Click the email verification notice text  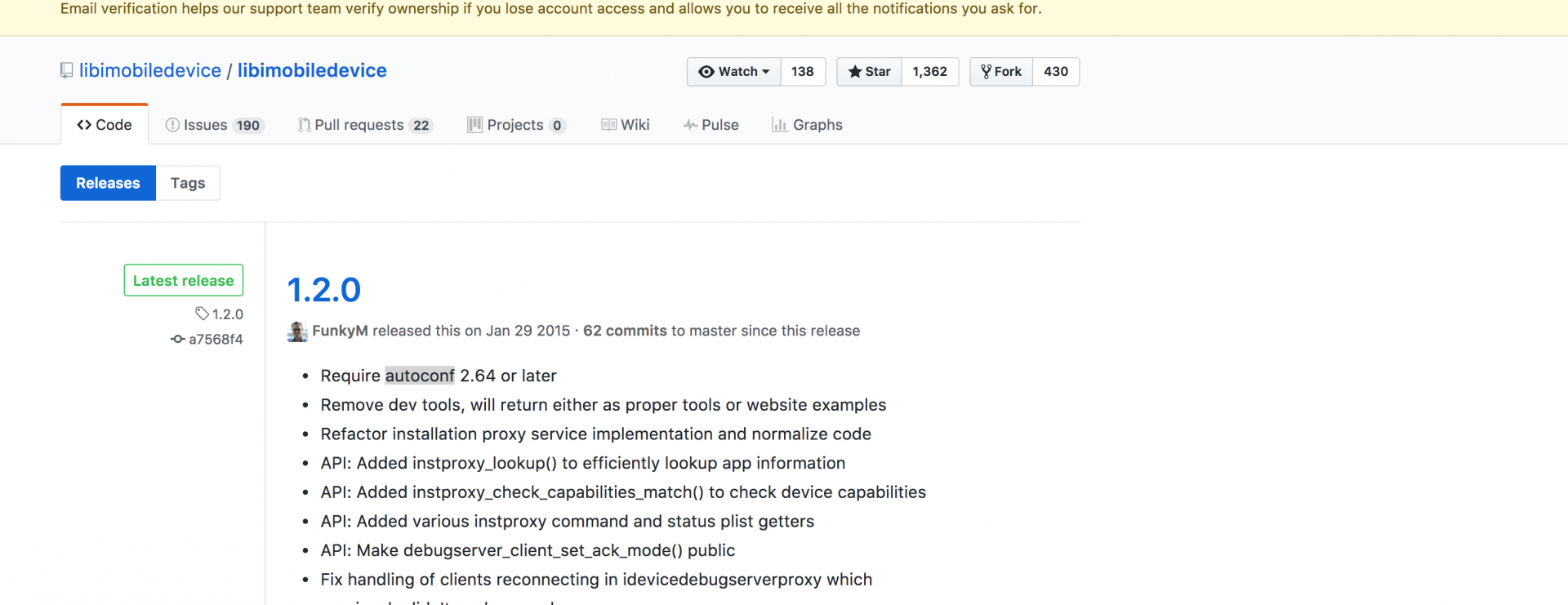(x=551, y=9)
